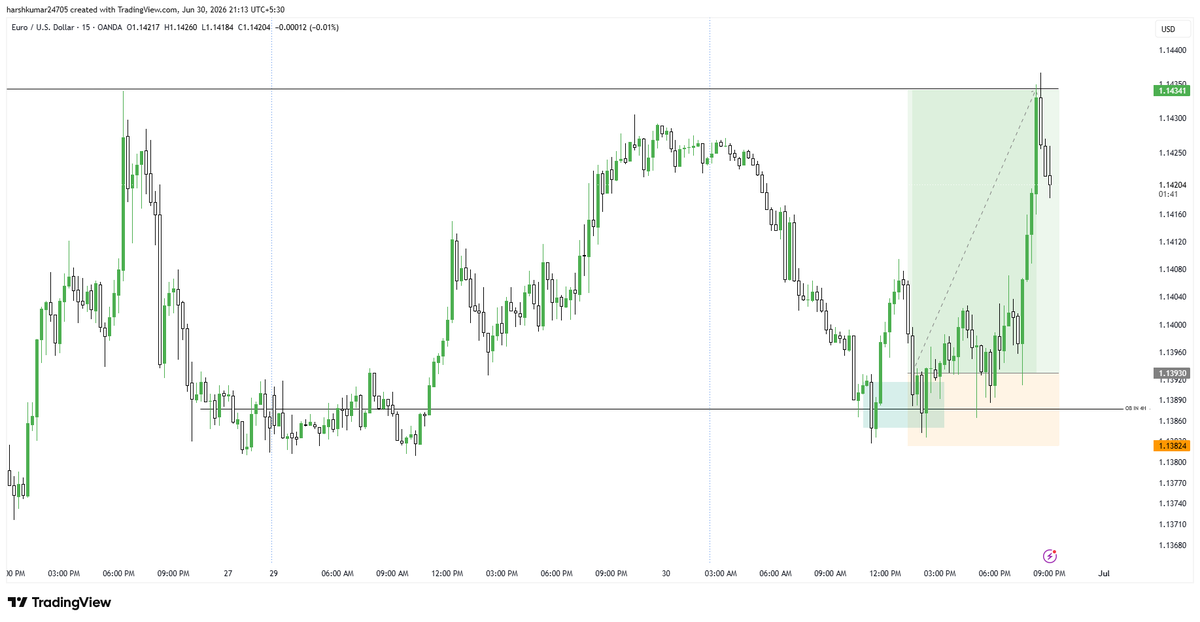Click the 1.14080 price axis label
Screen dimensions: 1200x622
(x=1173, y=269)
